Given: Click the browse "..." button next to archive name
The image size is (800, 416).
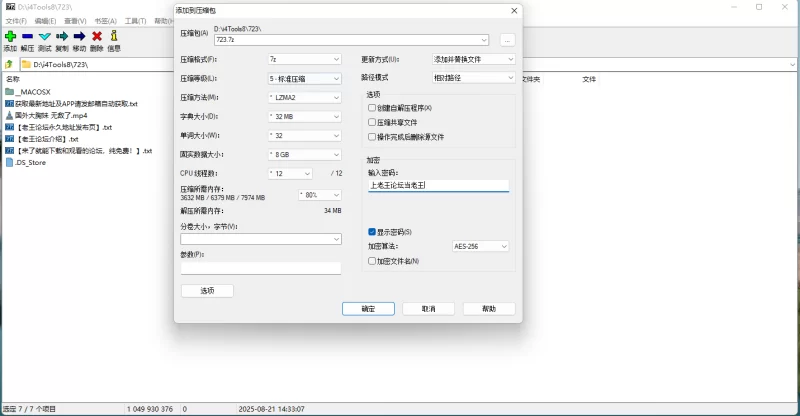Looking at the screenshot, I should coord(507,40).
